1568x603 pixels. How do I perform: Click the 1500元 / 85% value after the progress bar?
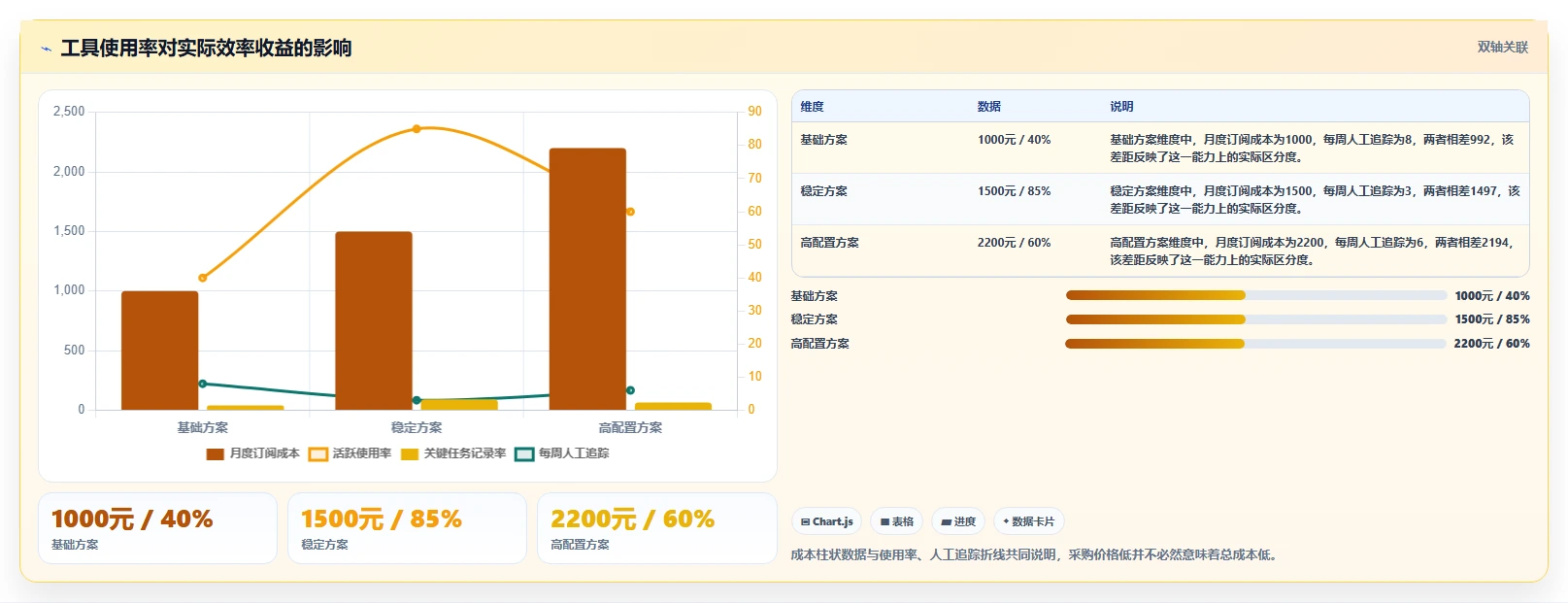pos(1492,319)
